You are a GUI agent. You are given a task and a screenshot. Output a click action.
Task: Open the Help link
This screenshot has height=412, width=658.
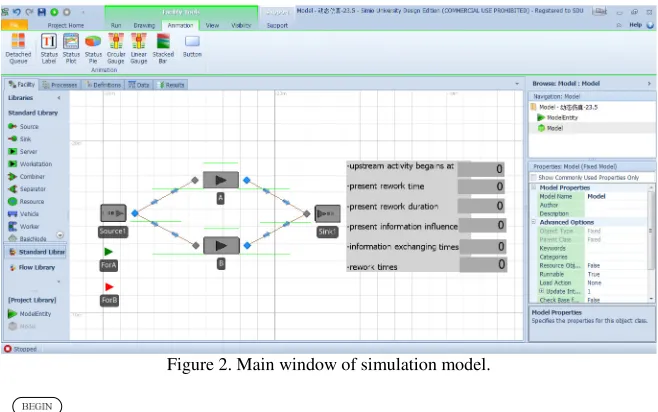[635, 25]
